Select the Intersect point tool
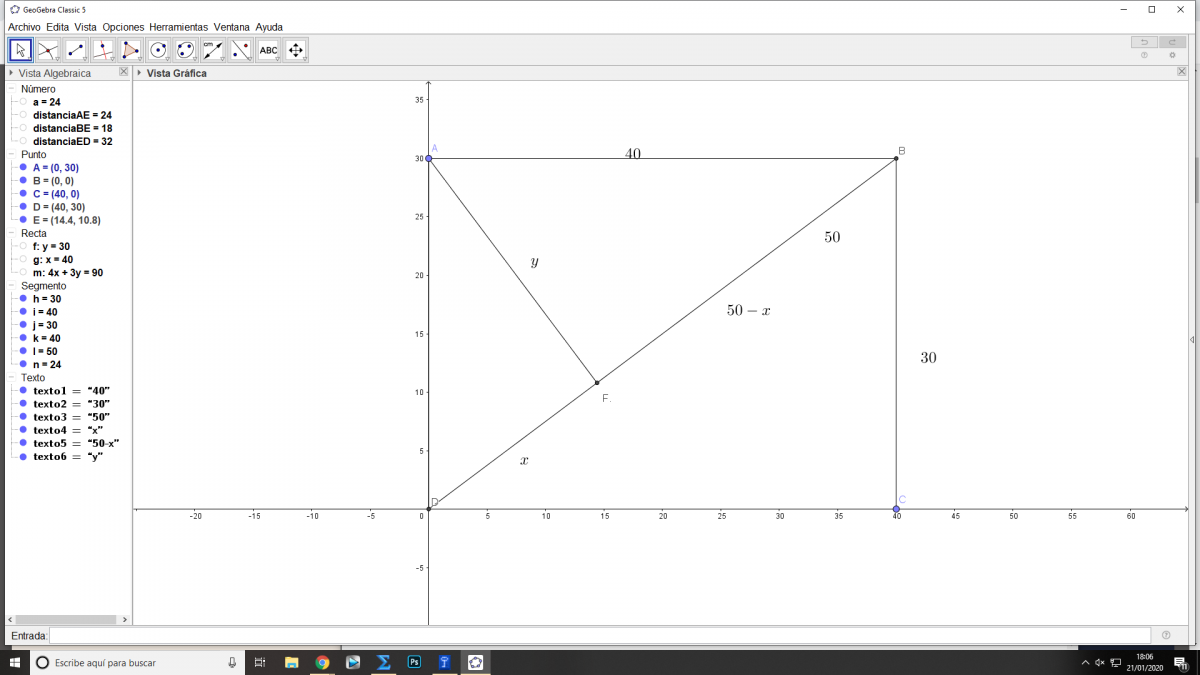1200x675 pixels. tap(48, 50)
